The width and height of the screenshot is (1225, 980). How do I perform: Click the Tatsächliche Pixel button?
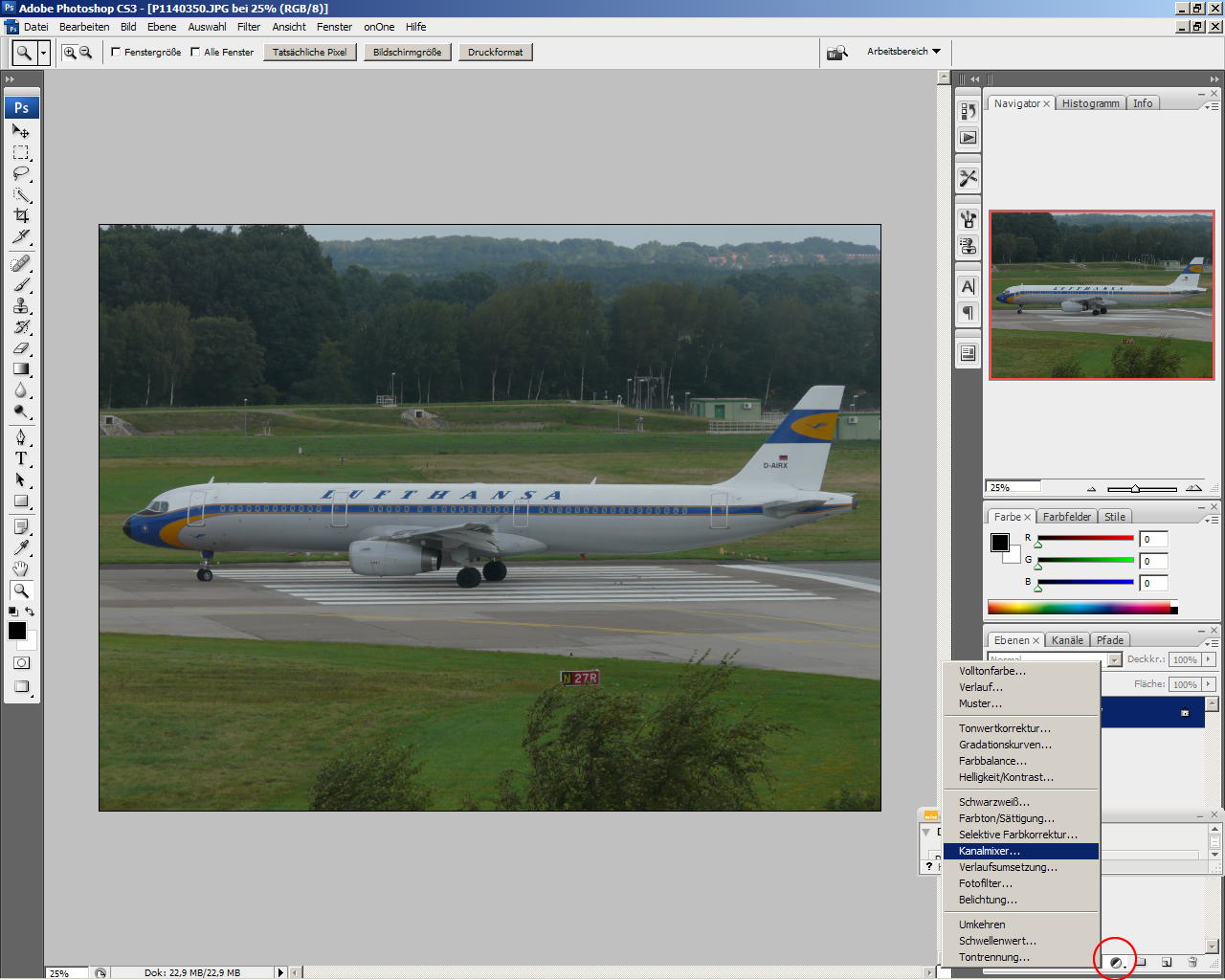tap(309, 52)
